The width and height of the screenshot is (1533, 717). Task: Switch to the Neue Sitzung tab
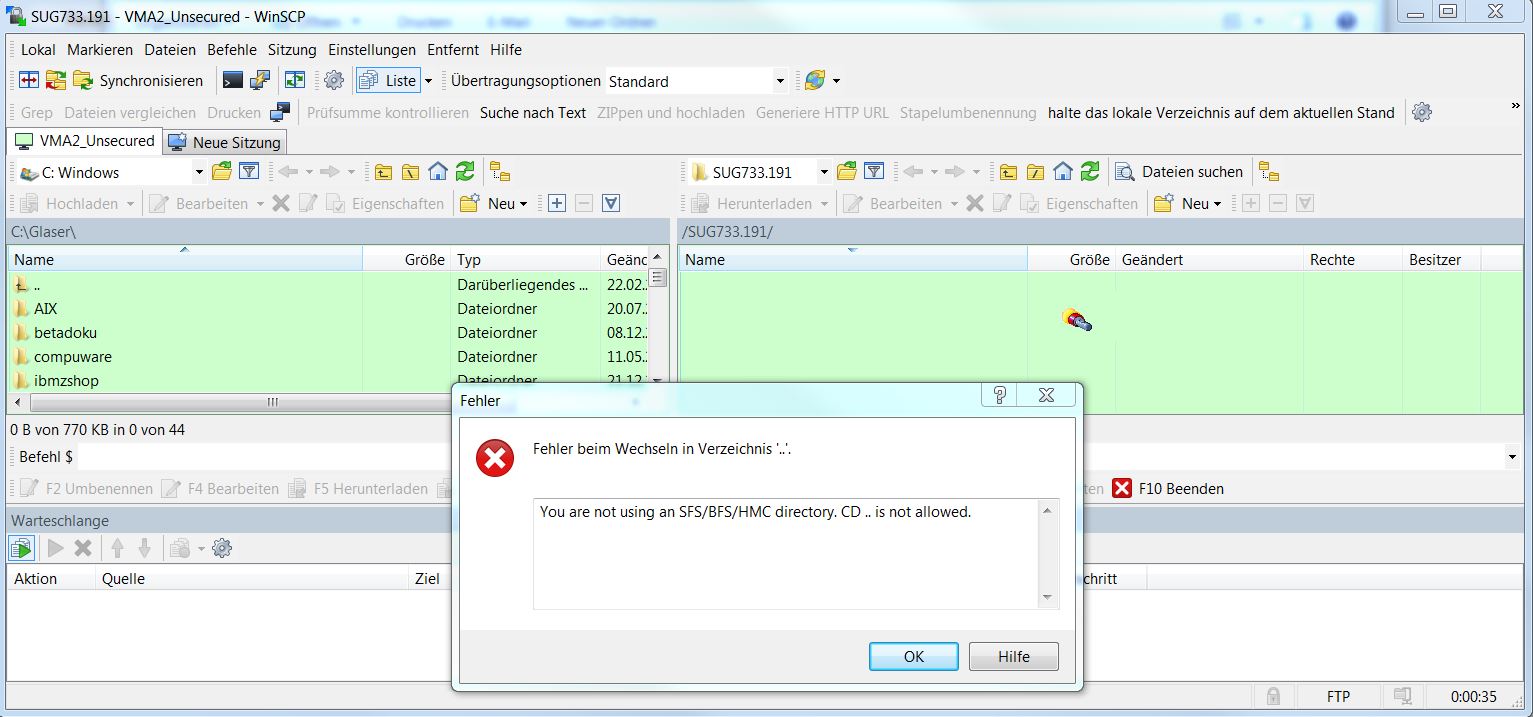226,142
